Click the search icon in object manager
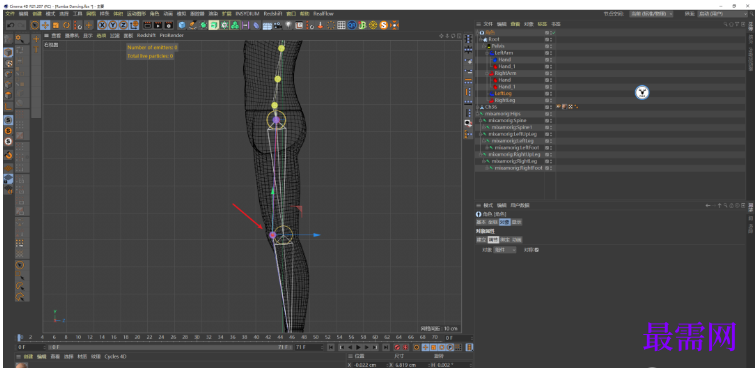 [x=726, y=24]
